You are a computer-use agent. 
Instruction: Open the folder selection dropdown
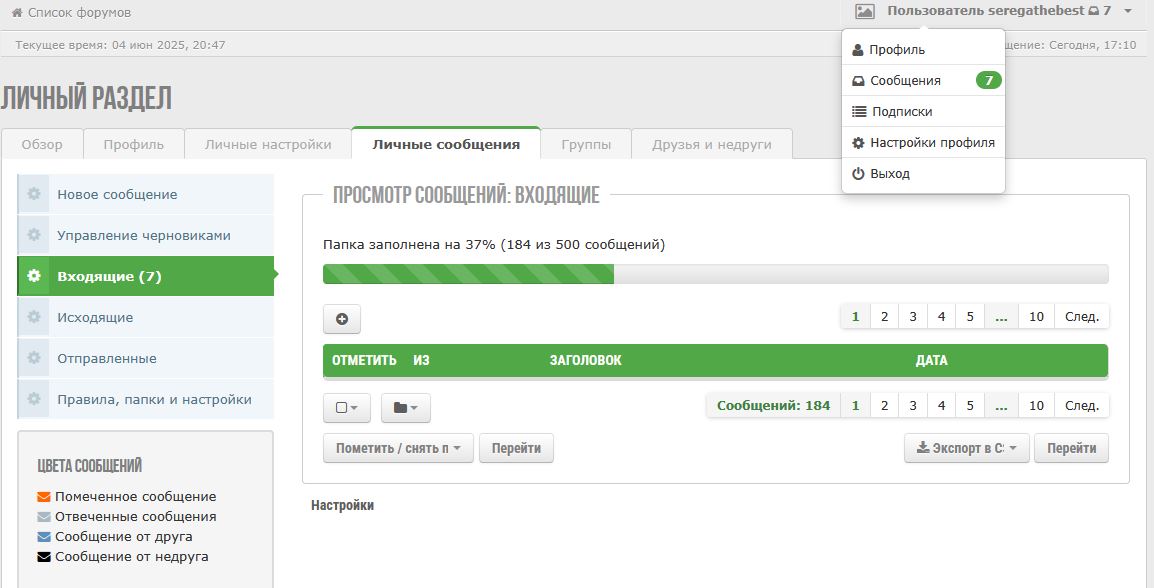(405, 408)
